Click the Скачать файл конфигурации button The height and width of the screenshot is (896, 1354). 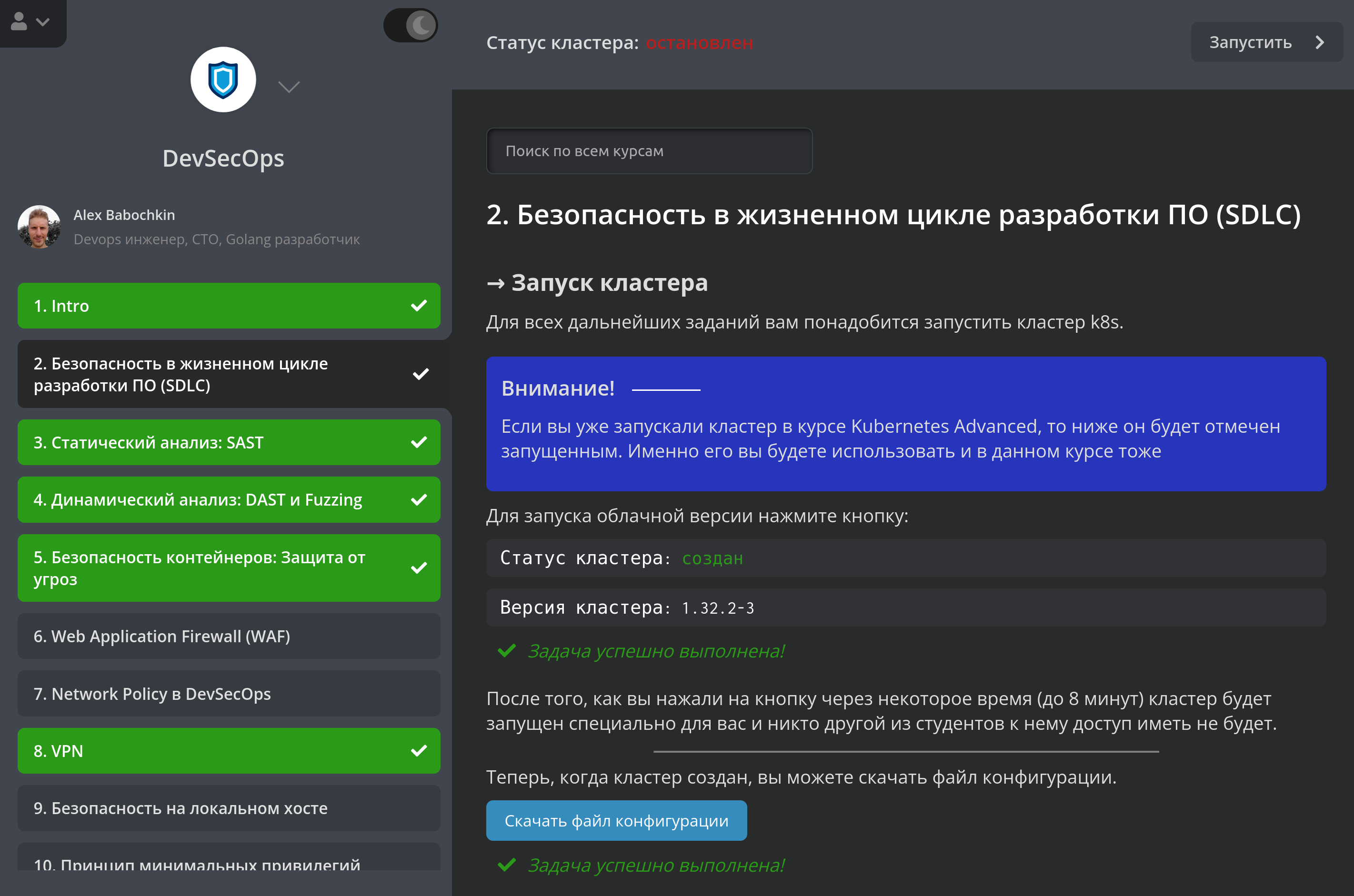pos(616,821)
